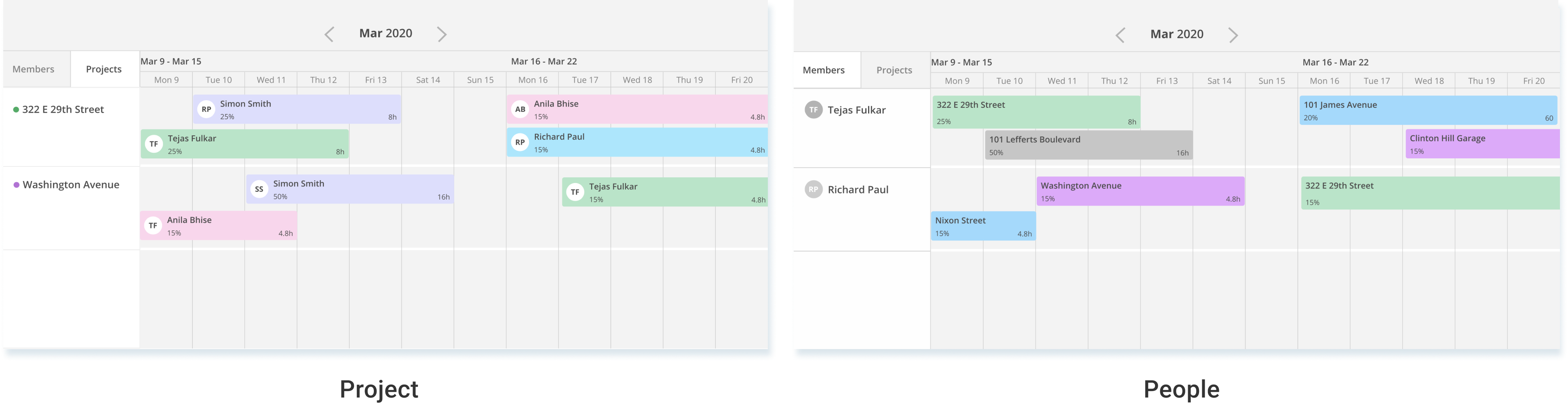1568x404 pixels.
Task: Select the Wed 11 column header in Project view
Action: pyautogui.click(x=271, y=80)
